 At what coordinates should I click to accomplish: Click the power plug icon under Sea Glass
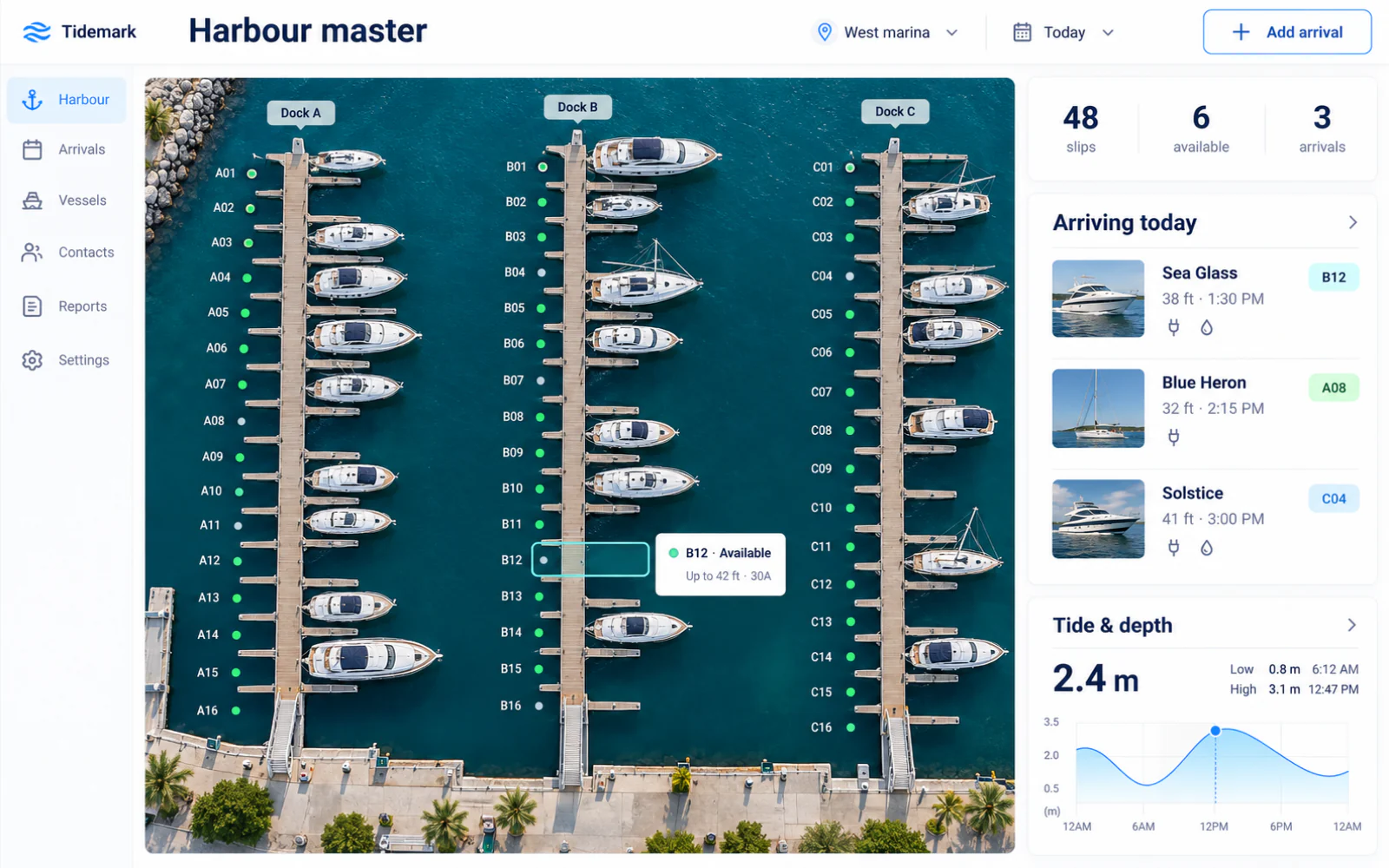pos(1174,327)
